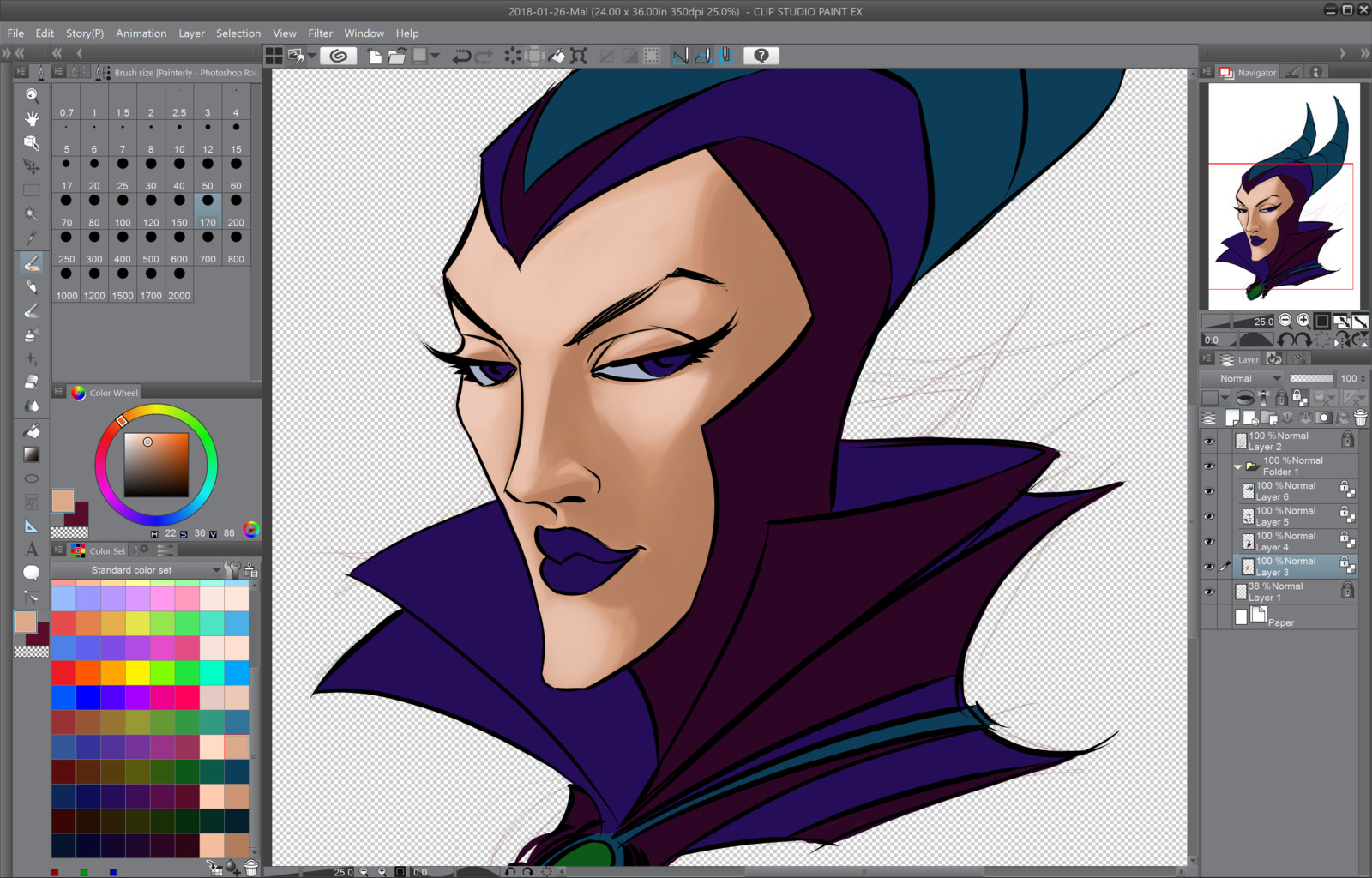Image resolution: width=1372 pixels, height=878 pixels.
Task: Toggle Lock Transparent Pixels button
Action: point(1300,398)
